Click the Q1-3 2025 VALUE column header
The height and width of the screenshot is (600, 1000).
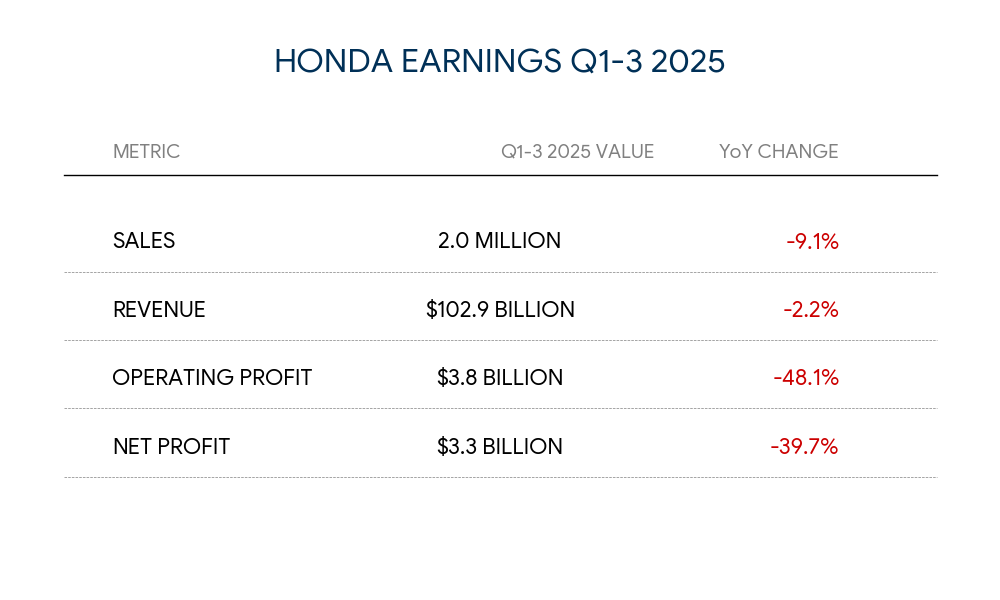click(577, 152)
